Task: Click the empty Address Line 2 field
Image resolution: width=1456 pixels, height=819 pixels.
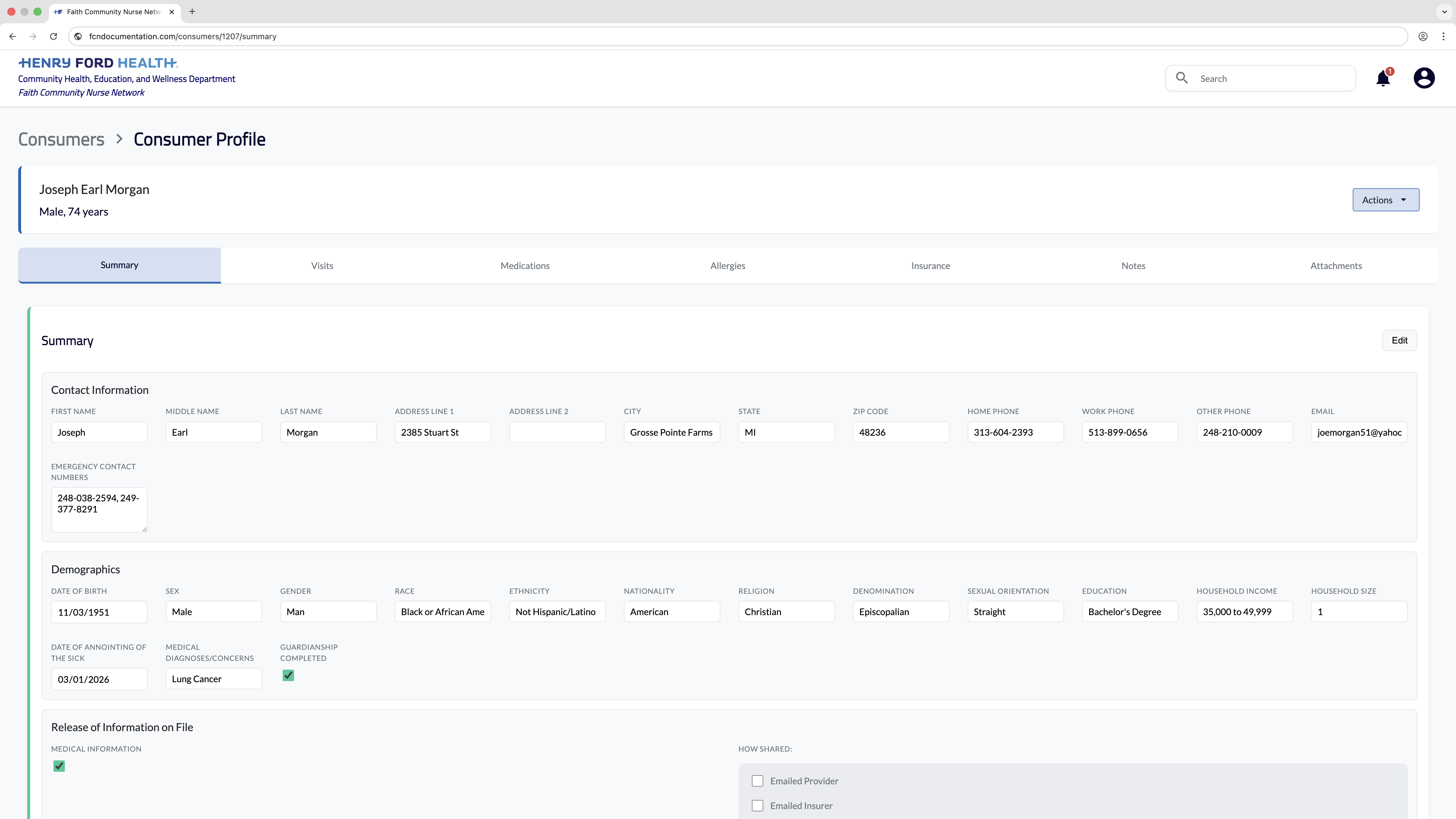Action: (557, 432)
